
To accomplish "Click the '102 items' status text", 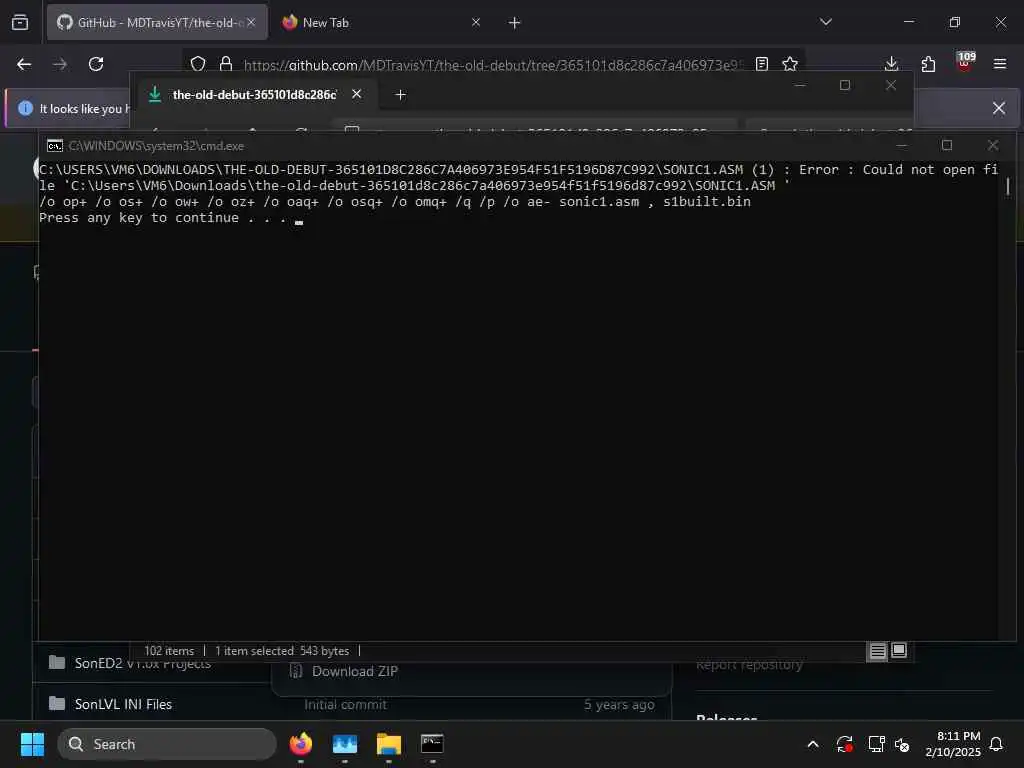I will click(169, 651).
